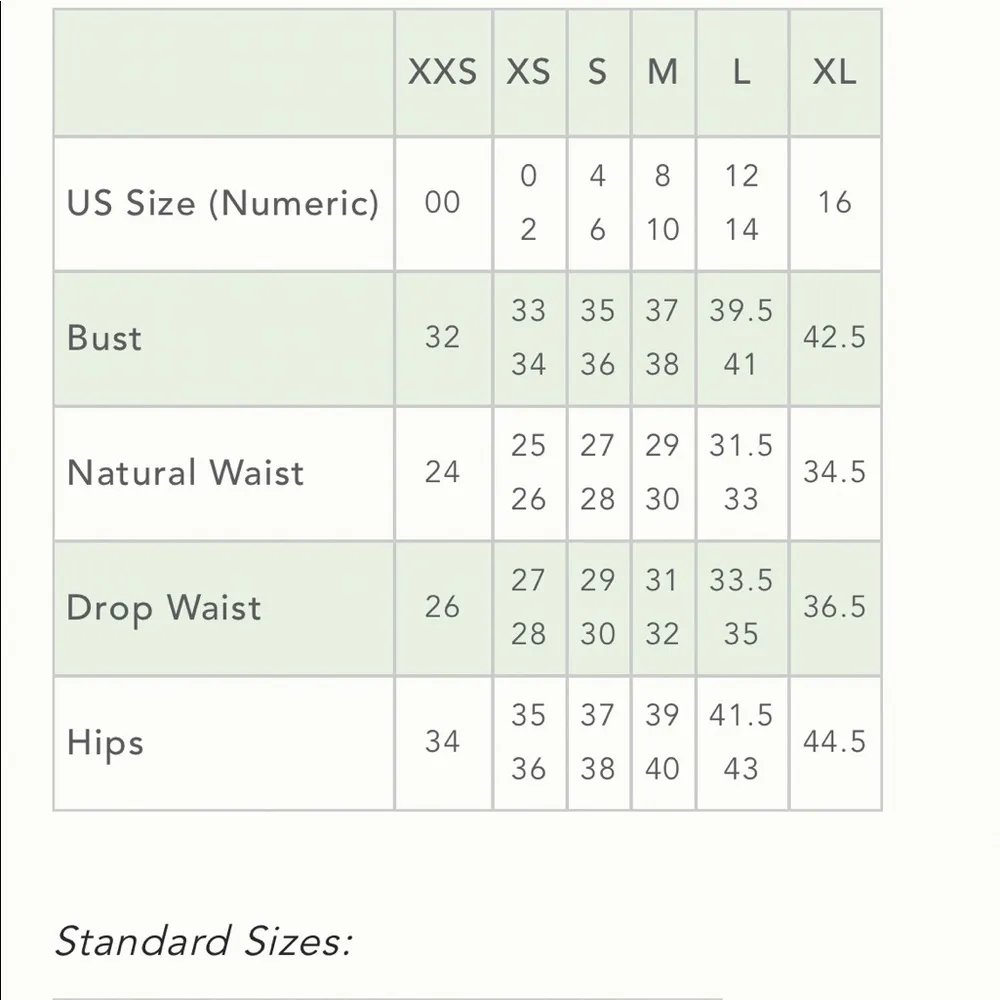Image resolution: width=1000 pixels, height=1000 pixels.
Task: Select the 12 14 US size cell
Action: point(741,203)
